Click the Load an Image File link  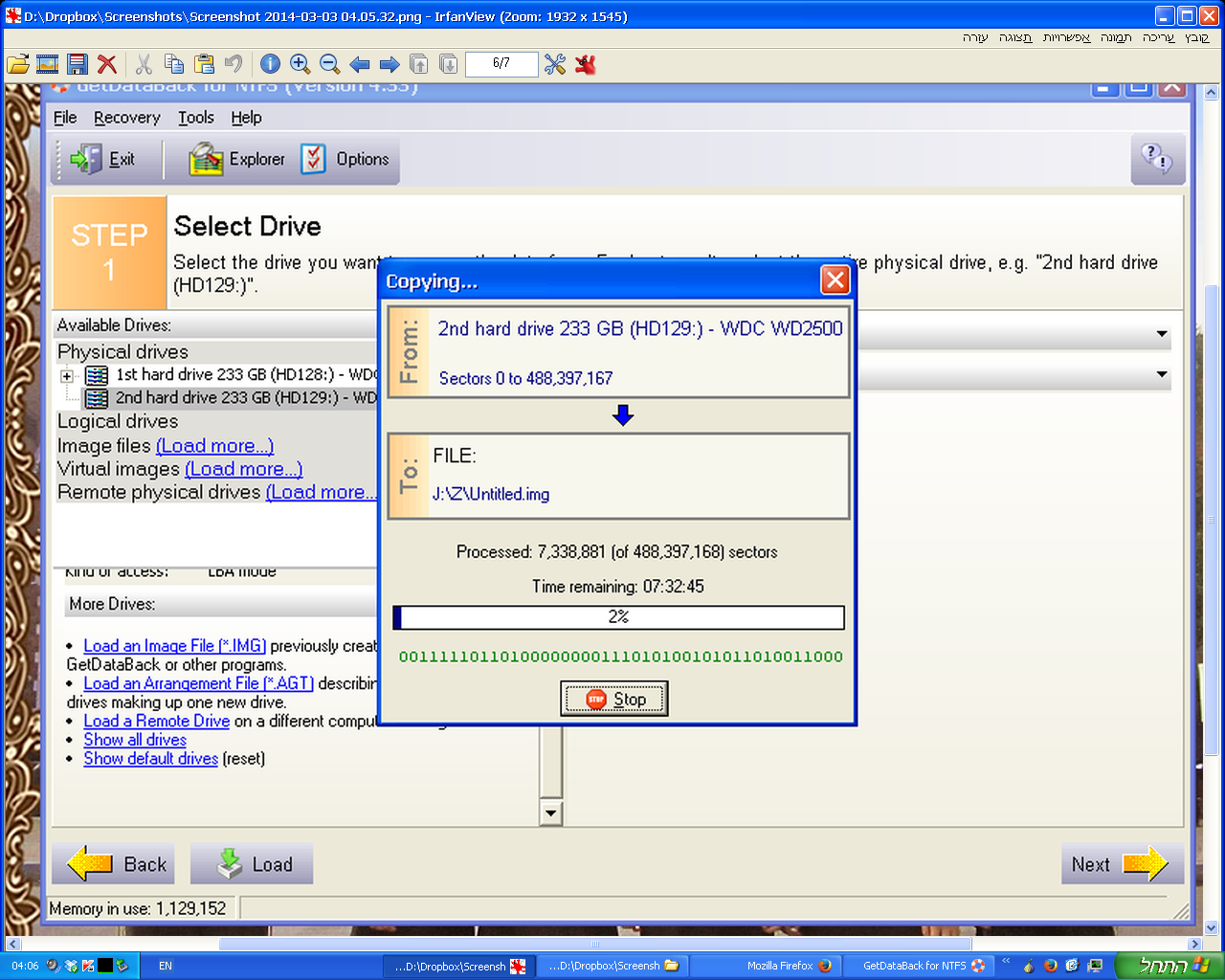(x=174, y=646)
